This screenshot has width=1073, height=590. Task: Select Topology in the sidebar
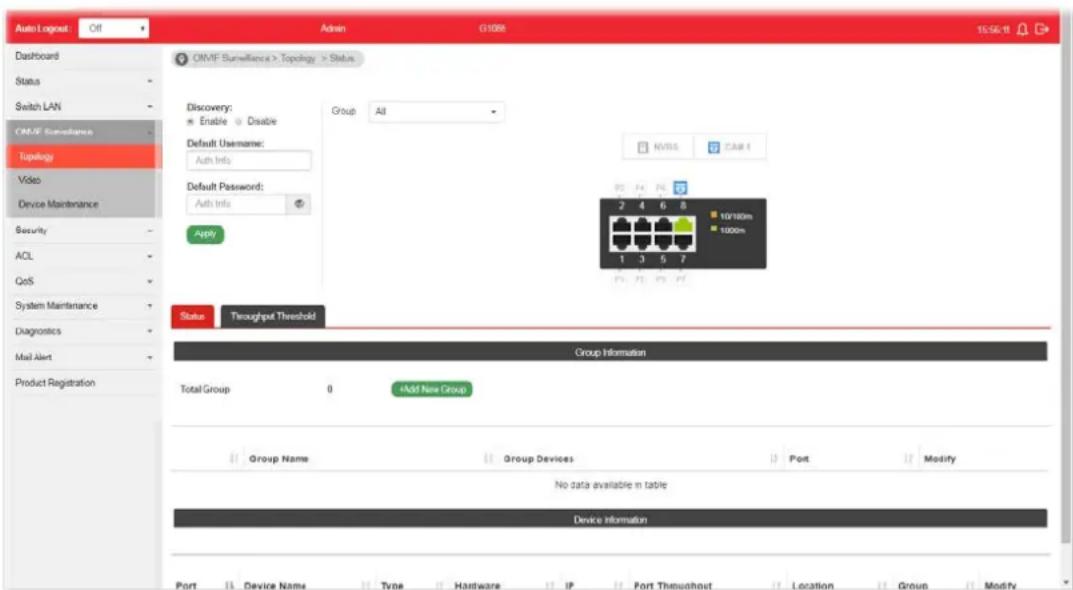tap(83, 157)
